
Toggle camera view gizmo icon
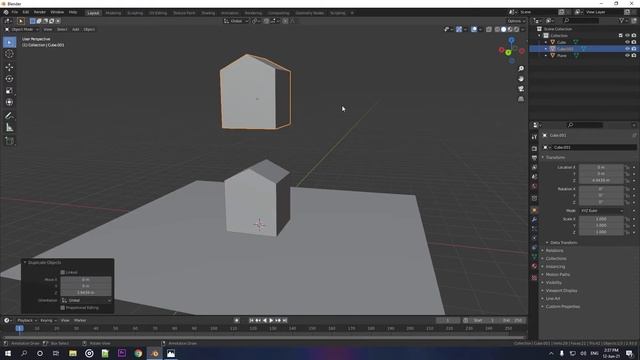[521, 89]
